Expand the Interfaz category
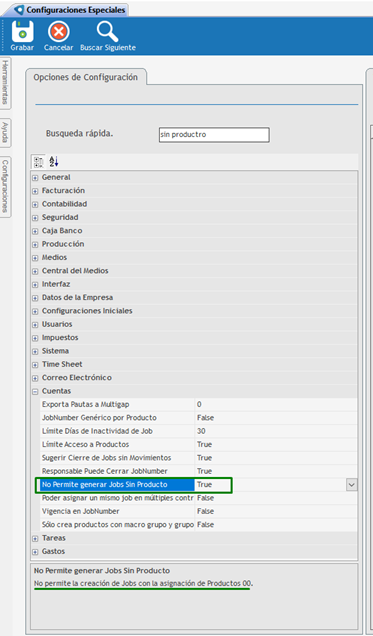Image resolution: width=373 pixels, height=636 pixels. [35, 285]
